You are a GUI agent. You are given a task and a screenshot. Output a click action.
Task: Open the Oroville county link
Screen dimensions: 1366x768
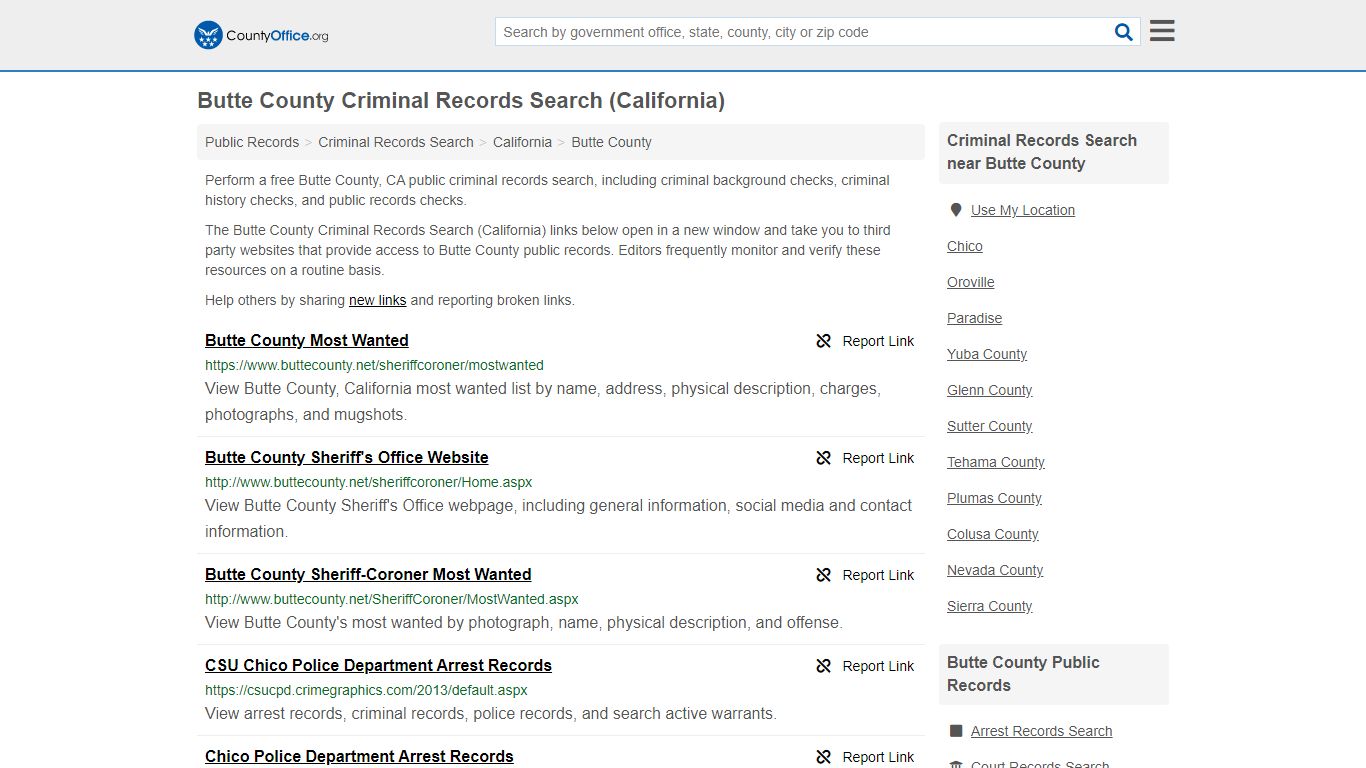970,282
